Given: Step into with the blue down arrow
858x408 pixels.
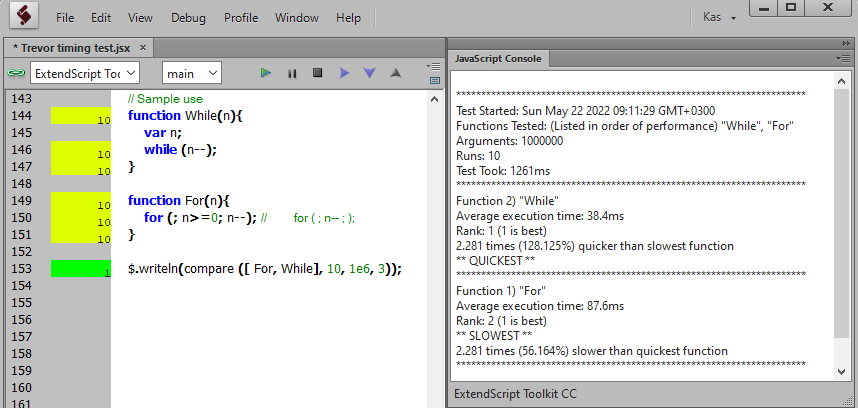Looking at the screenshot, I should pyautogui.click(x=370, y=73).
